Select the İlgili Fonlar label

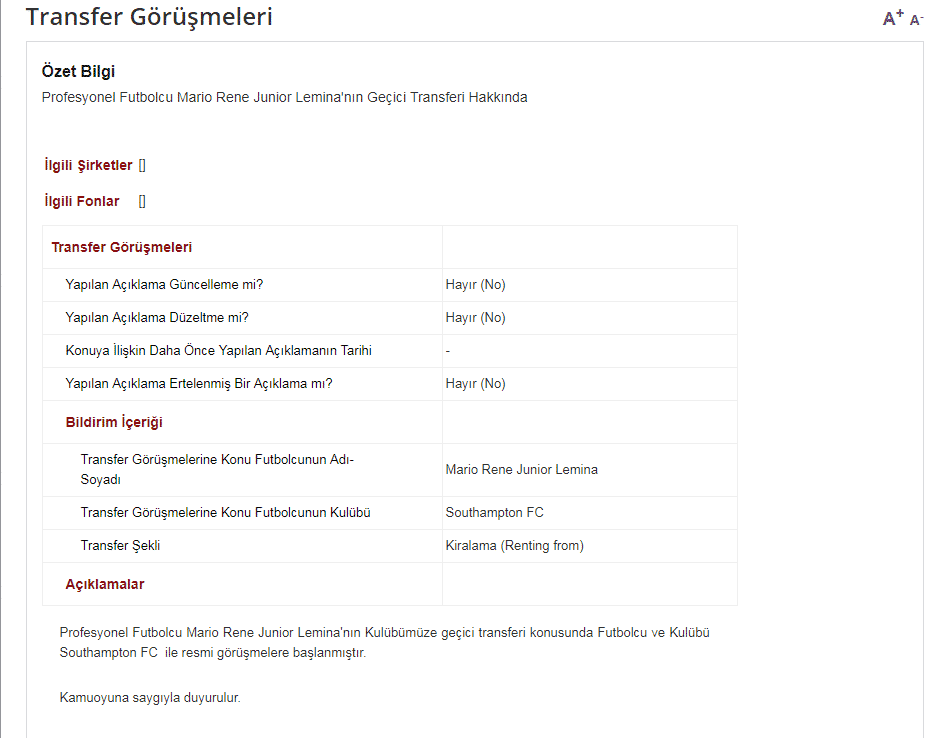pyautogui.click(x=82, y=201)
